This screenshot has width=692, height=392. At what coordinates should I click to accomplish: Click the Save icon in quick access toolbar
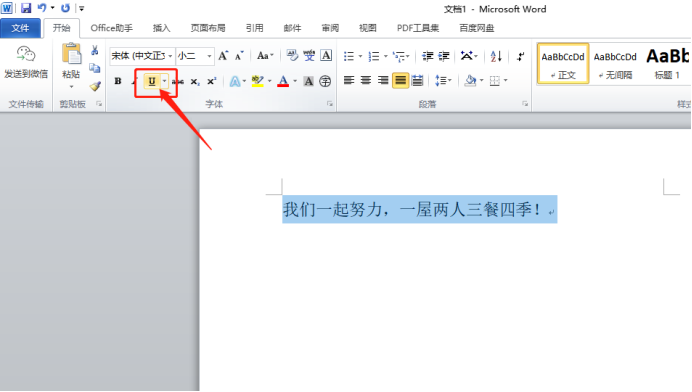tap(26, 8)
